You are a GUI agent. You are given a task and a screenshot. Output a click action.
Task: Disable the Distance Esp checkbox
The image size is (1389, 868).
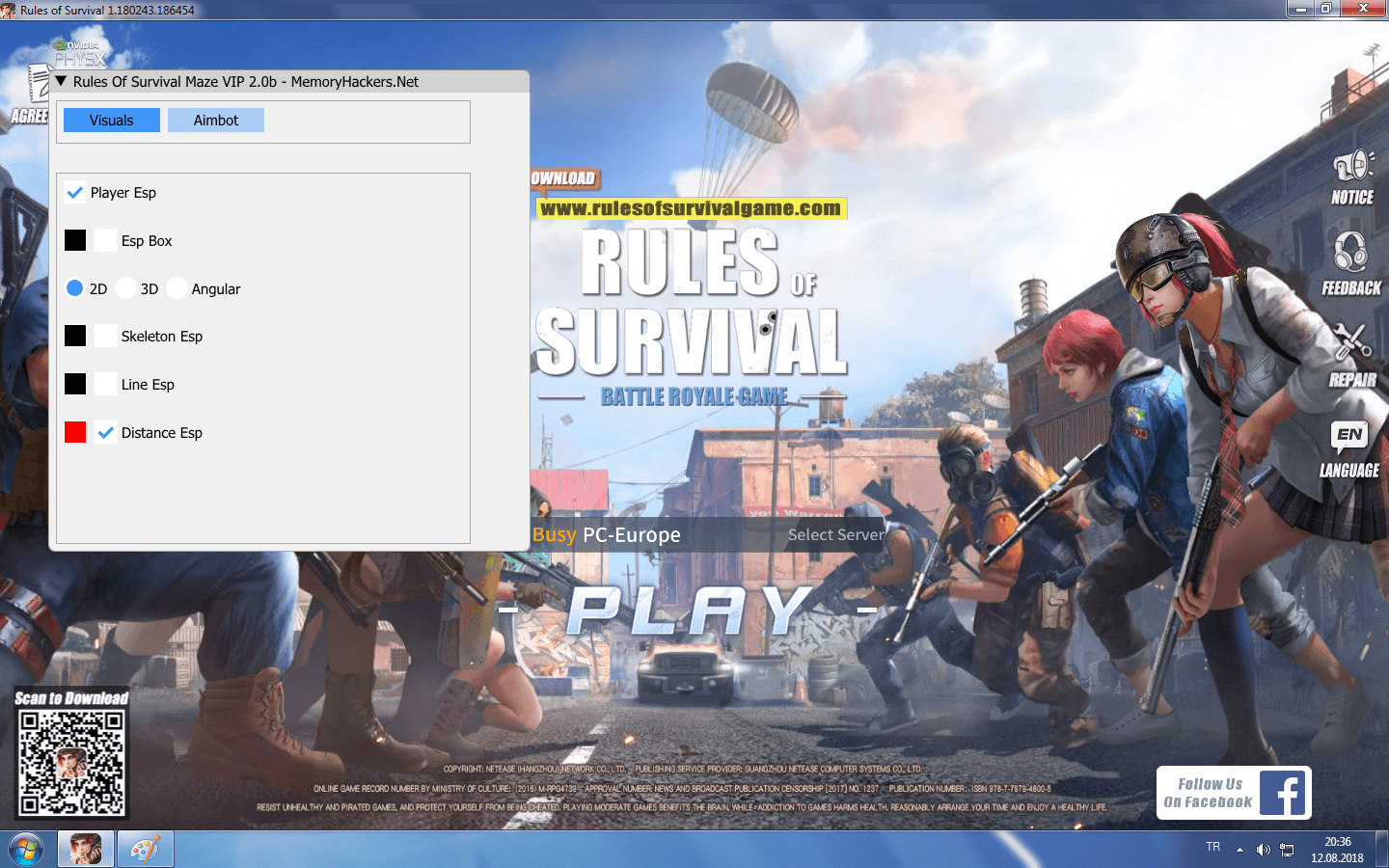point(106,432)
